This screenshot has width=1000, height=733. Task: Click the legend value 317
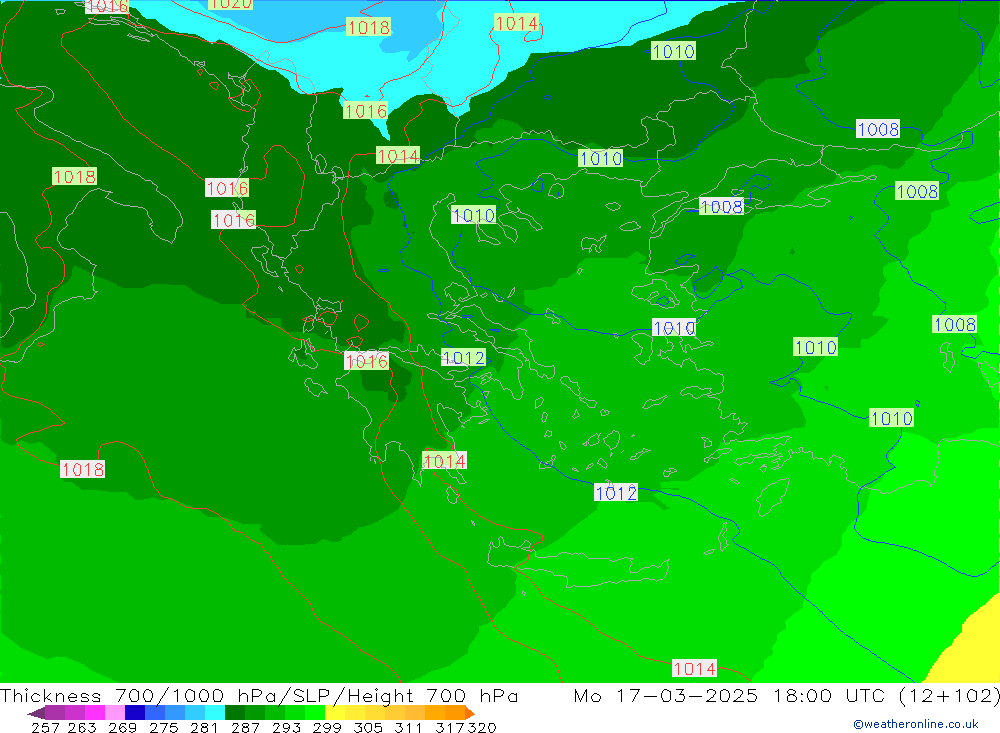450,727
